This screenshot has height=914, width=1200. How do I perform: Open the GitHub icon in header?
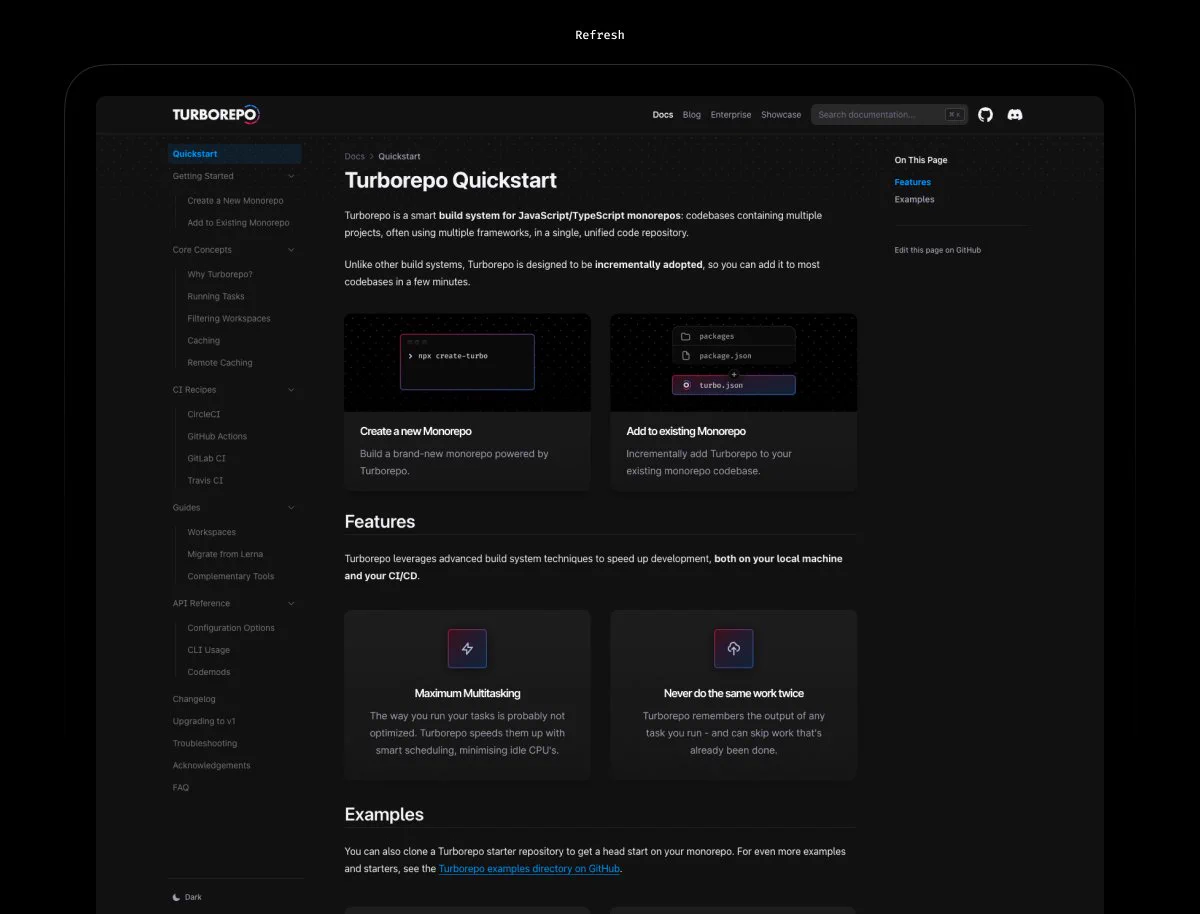(985, 115)
